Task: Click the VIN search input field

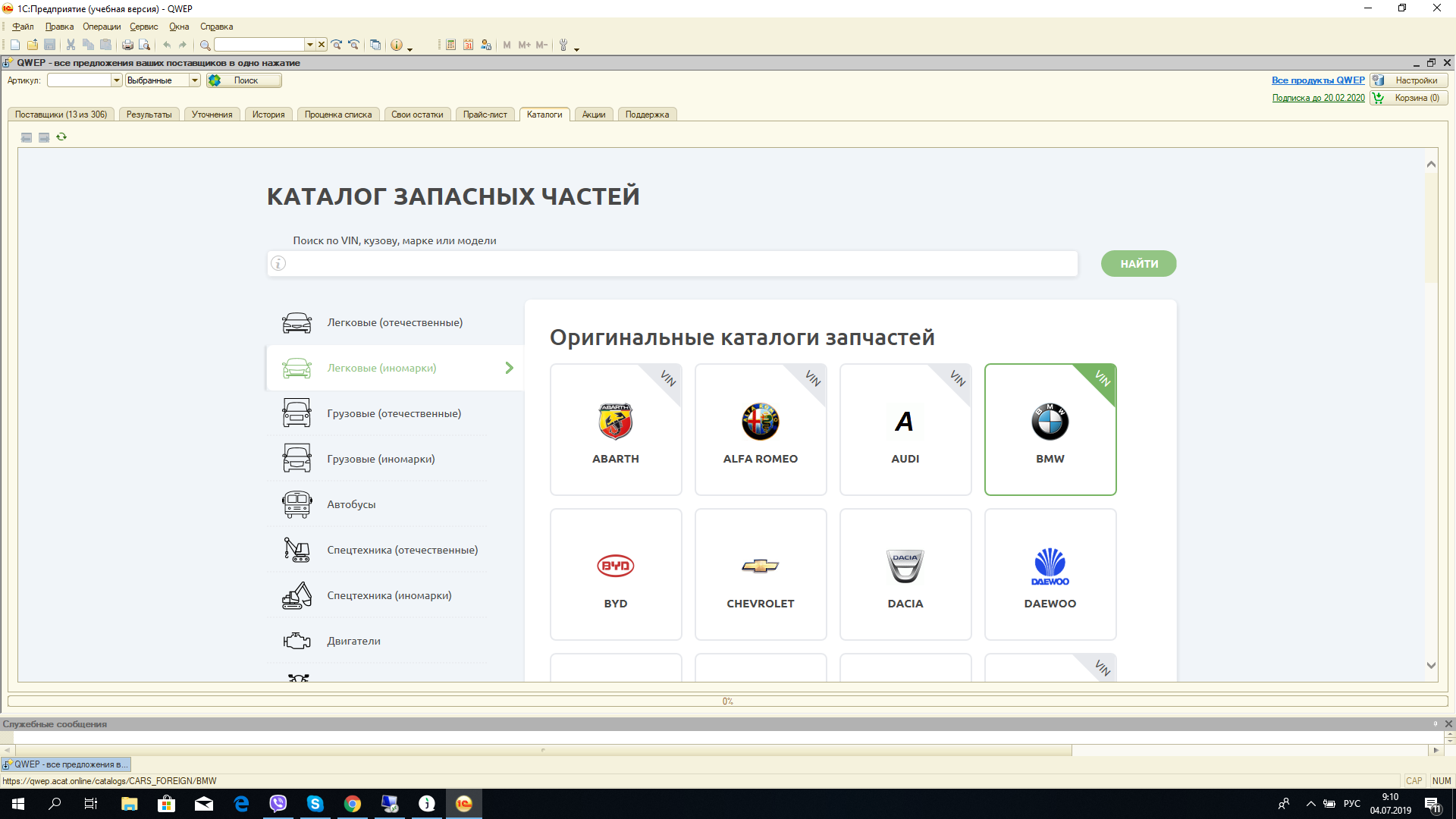Action: (x=673, y=264)
